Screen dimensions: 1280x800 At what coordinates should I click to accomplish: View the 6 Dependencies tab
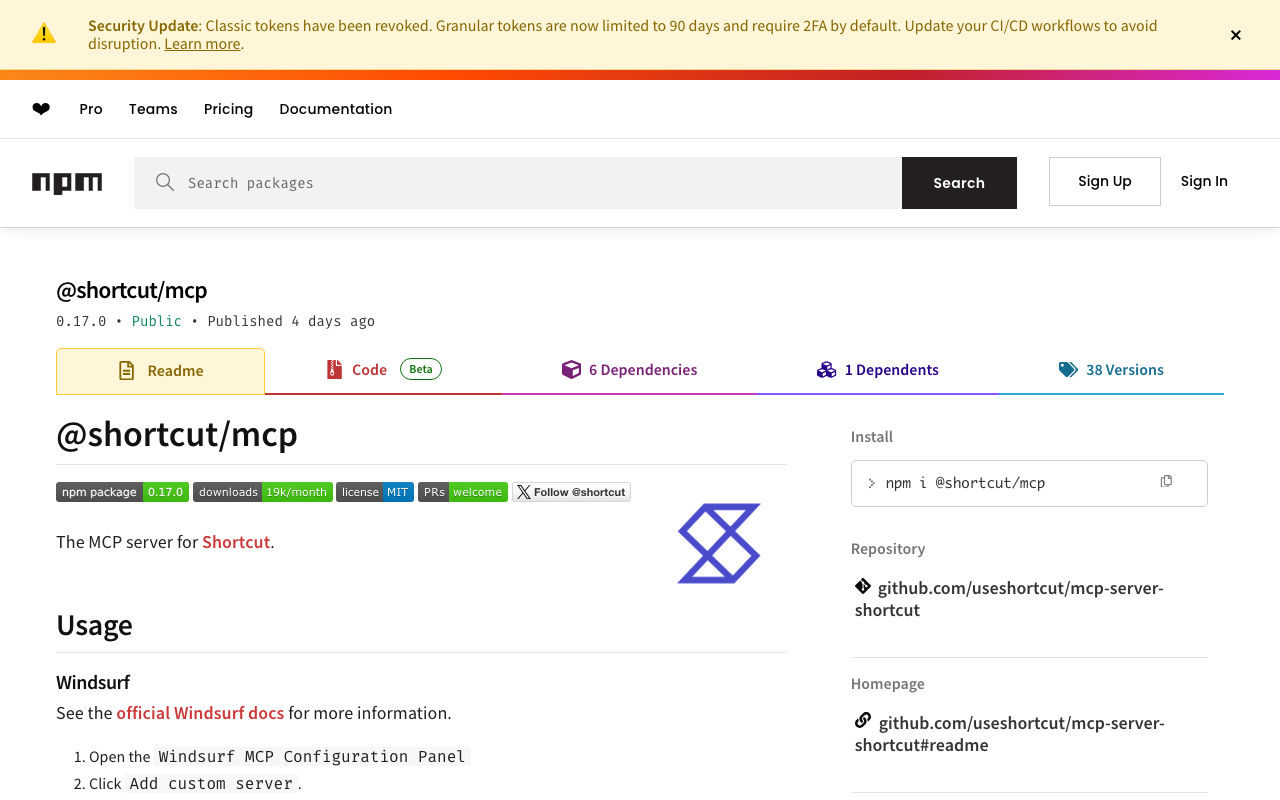coord(630,370)
